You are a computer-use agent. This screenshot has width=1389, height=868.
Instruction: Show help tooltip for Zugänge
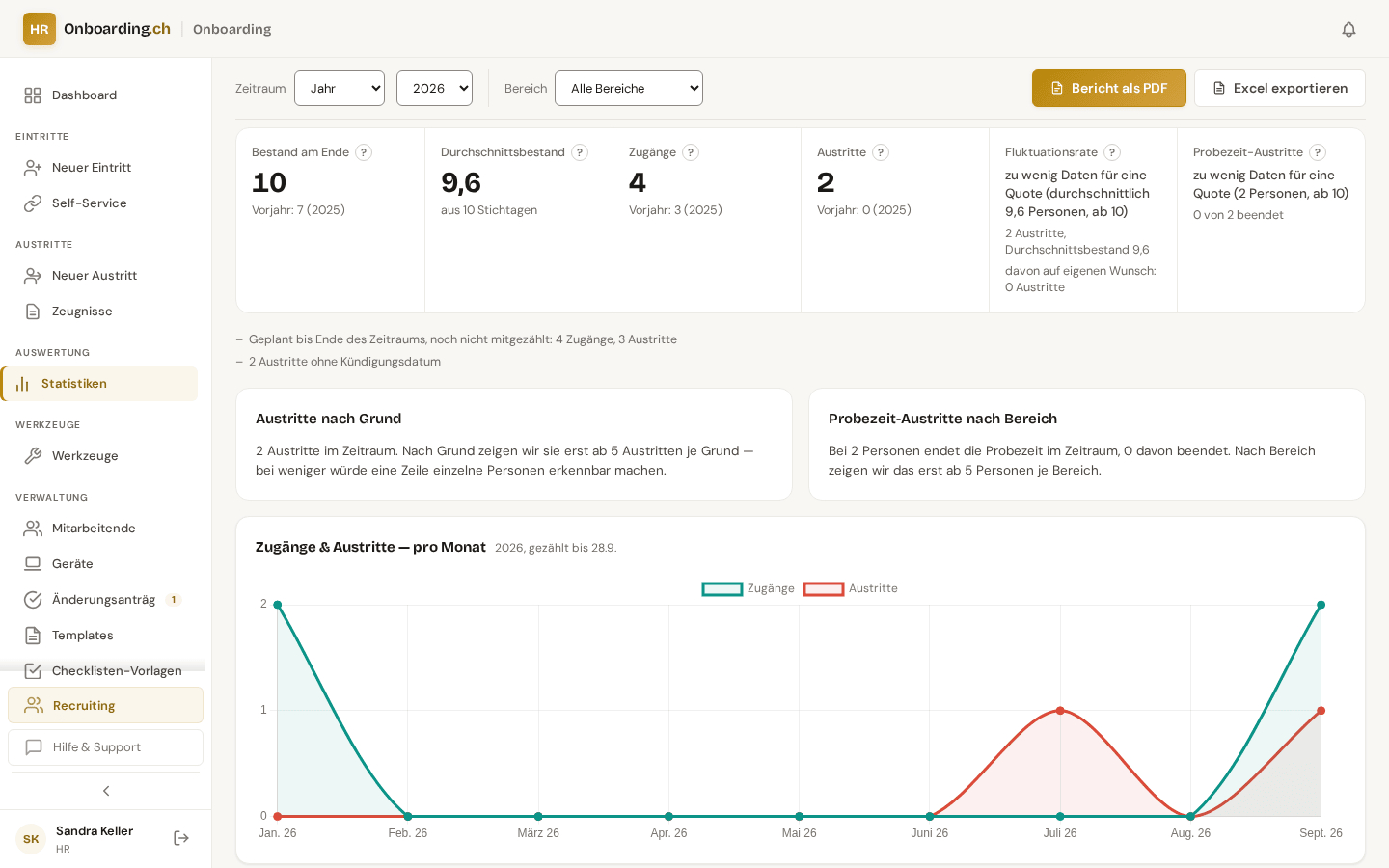click(x=691, y=152)
